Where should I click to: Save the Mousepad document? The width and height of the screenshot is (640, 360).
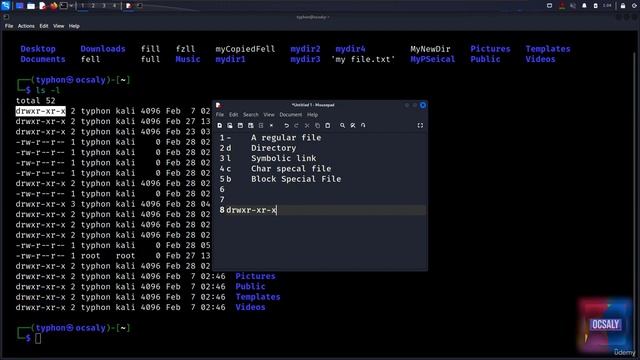click(x=240, y=125)
